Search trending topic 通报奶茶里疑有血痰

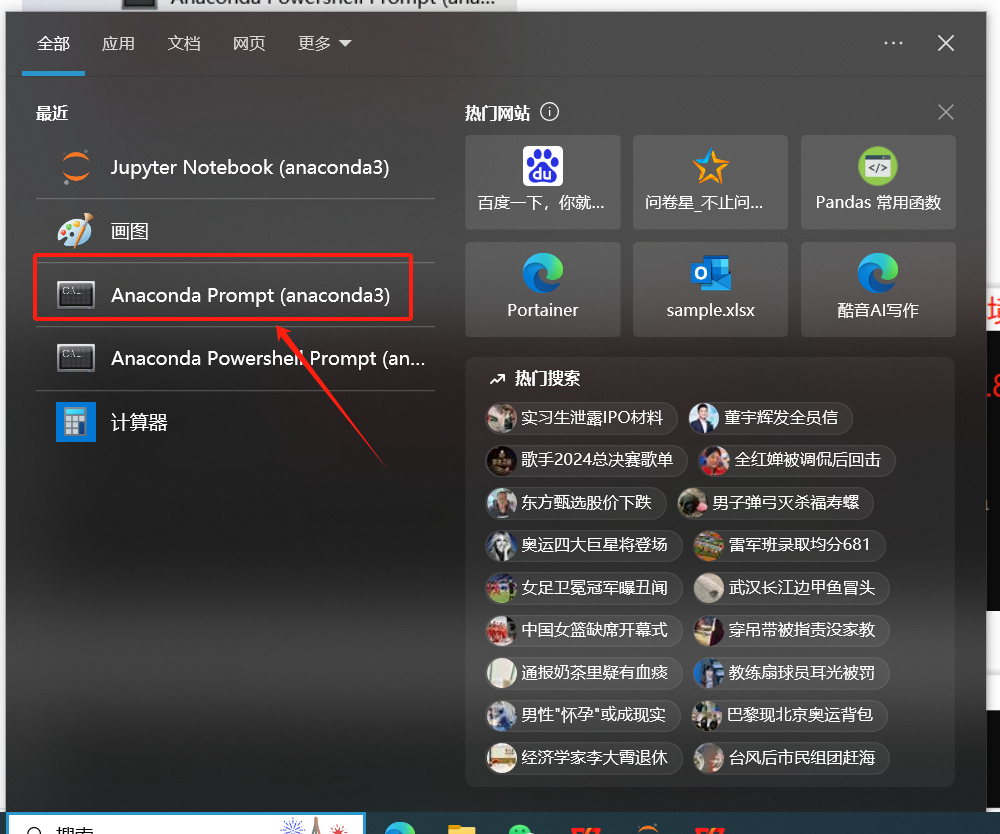click(x=584, y=673)
